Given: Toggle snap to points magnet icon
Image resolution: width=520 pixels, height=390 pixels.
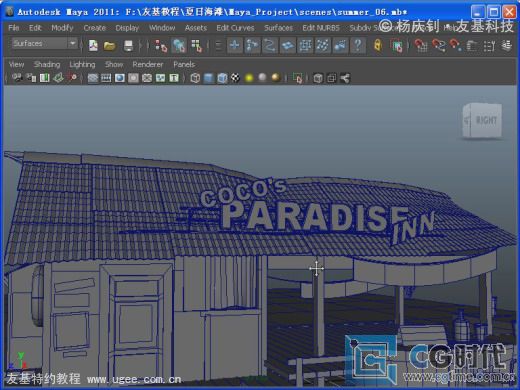Looking at the screenshot, I should [x=456, y=46].
